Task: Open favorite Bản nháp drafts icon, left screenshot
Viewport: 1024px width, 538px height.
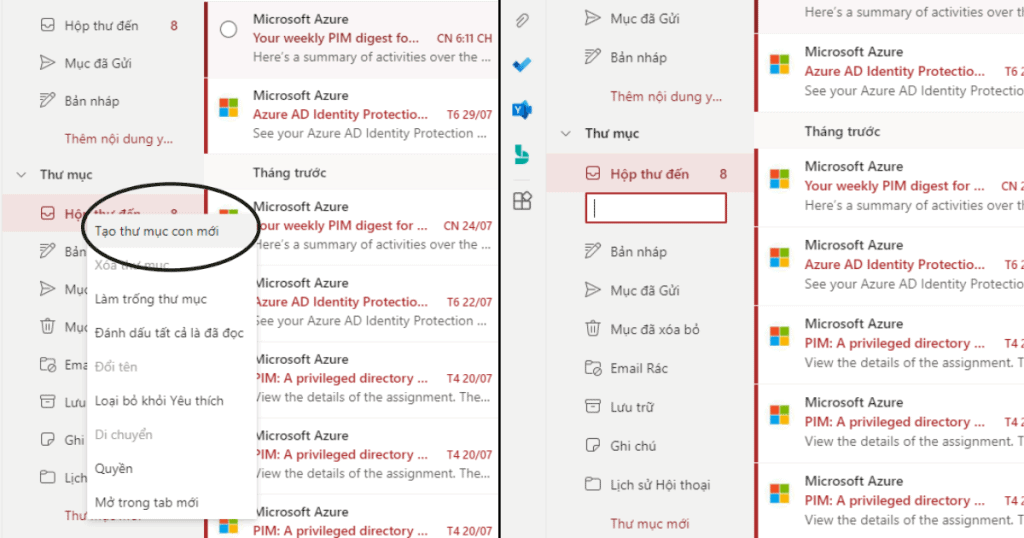Action: [x=48, y=101]
